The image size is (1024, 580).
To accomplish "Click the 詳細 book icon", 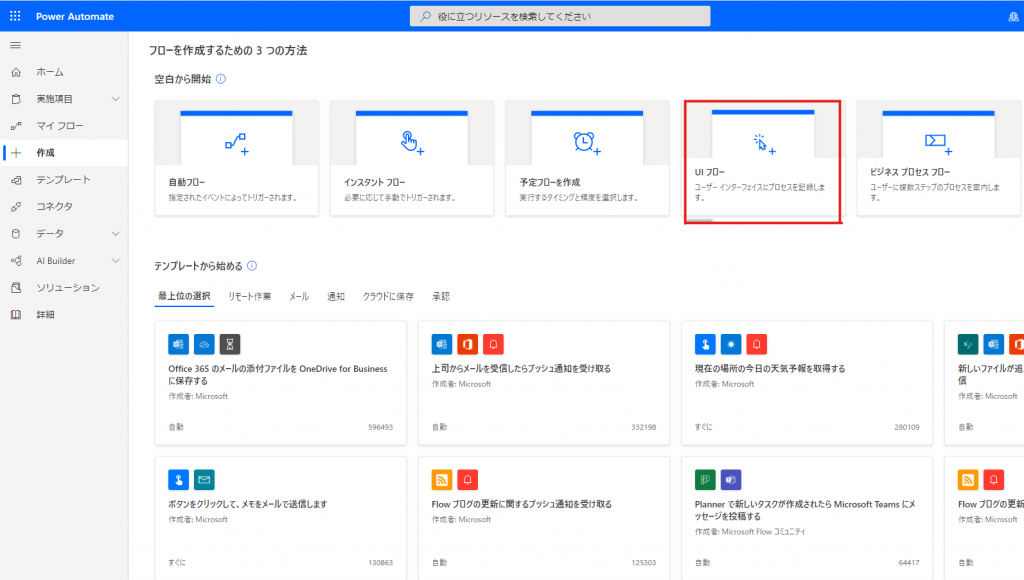I will (x=16, y=315).
